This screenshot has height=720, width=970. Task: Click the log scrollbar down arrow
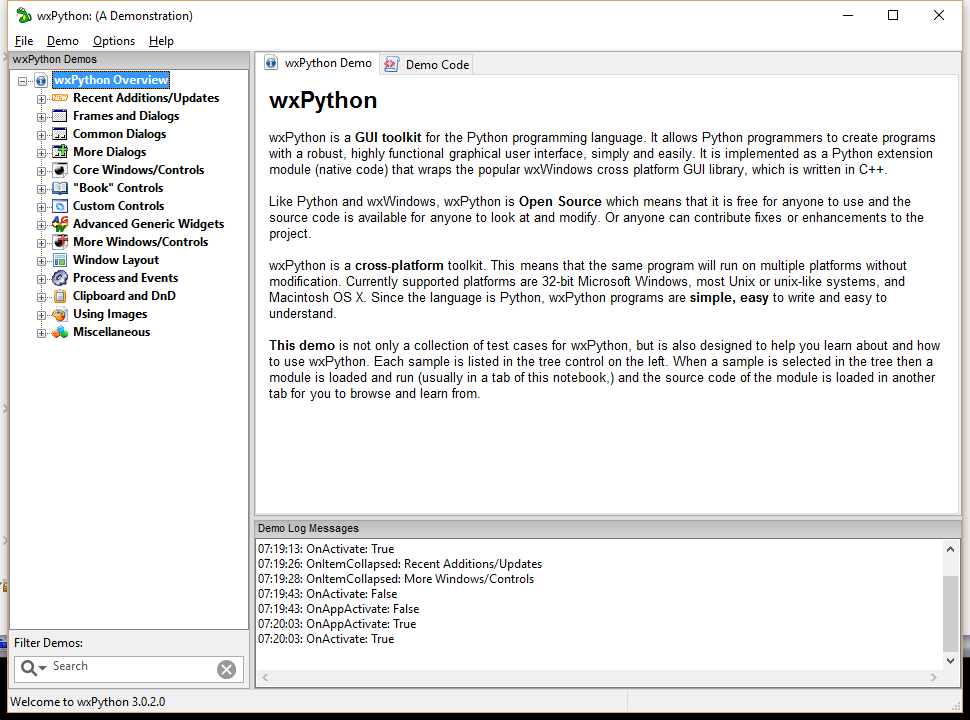[950, 661]
